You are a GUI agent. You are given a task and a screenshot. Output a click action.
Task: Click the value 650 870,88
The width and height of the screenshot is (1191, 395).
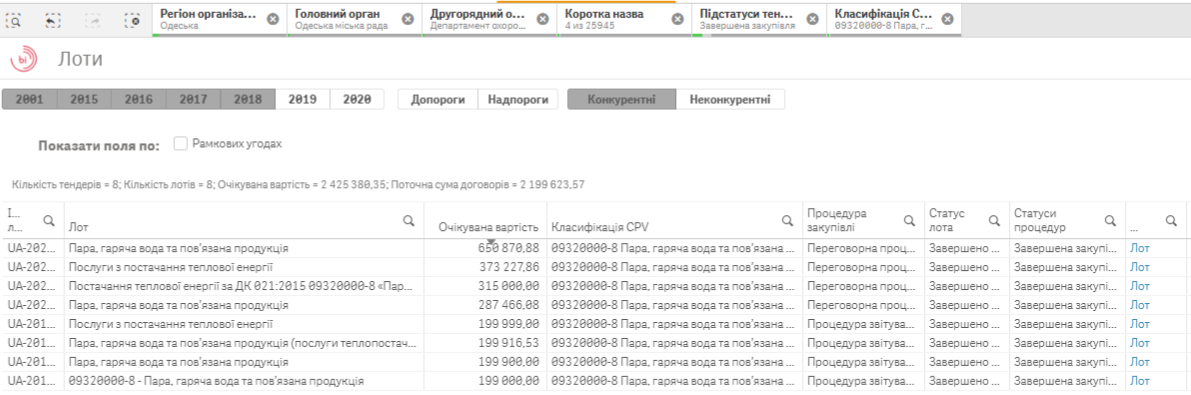(508, 248)
